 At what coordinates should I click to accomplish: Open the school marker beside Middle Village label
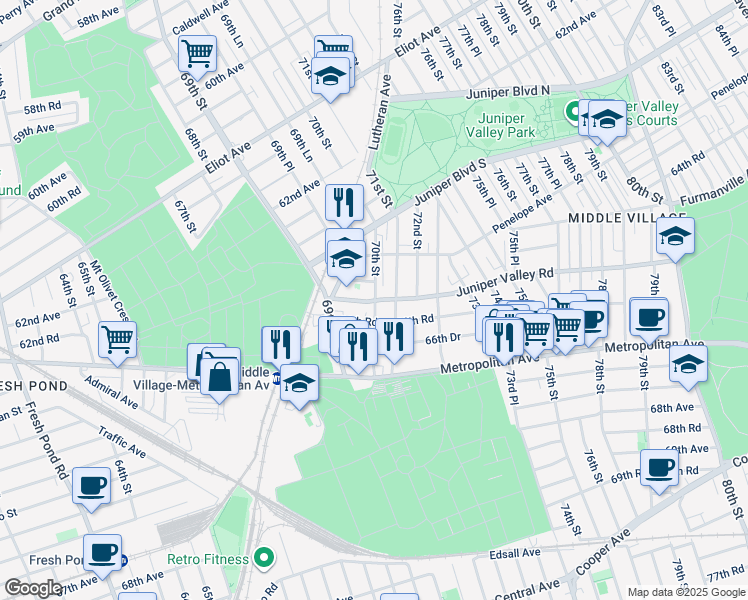pyautogui.click(x=676, y=236)
